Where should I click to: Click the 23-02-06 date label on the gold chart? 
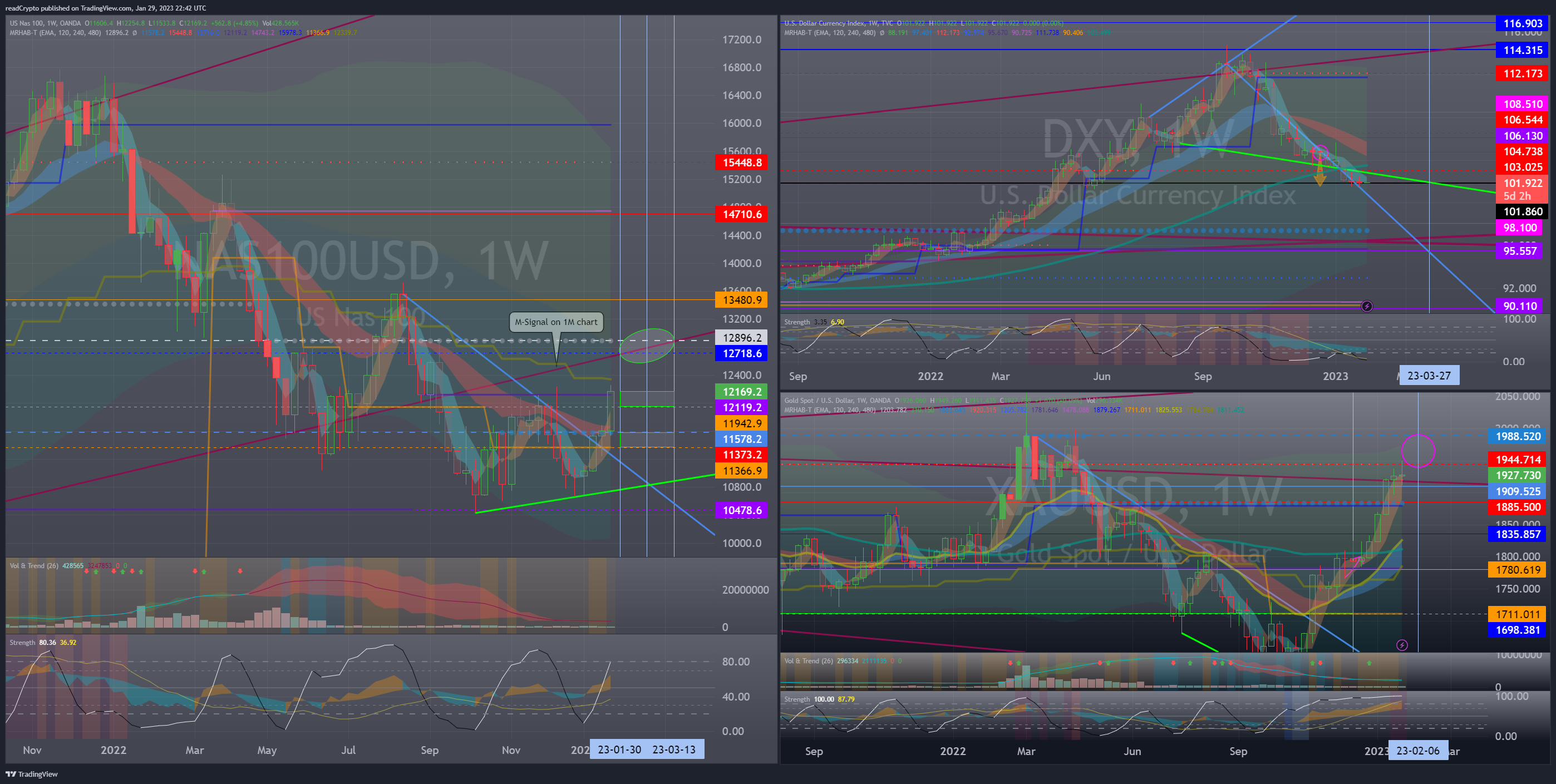(1417, 750)
